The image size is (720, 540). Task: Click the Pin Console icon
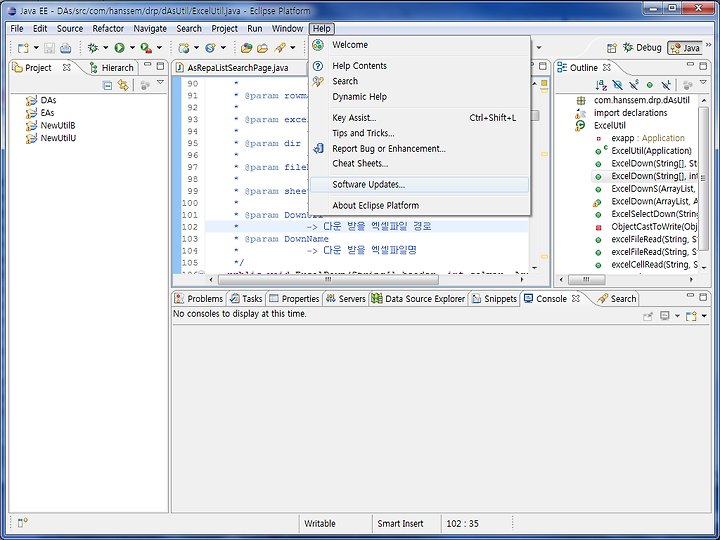[648, 316]
